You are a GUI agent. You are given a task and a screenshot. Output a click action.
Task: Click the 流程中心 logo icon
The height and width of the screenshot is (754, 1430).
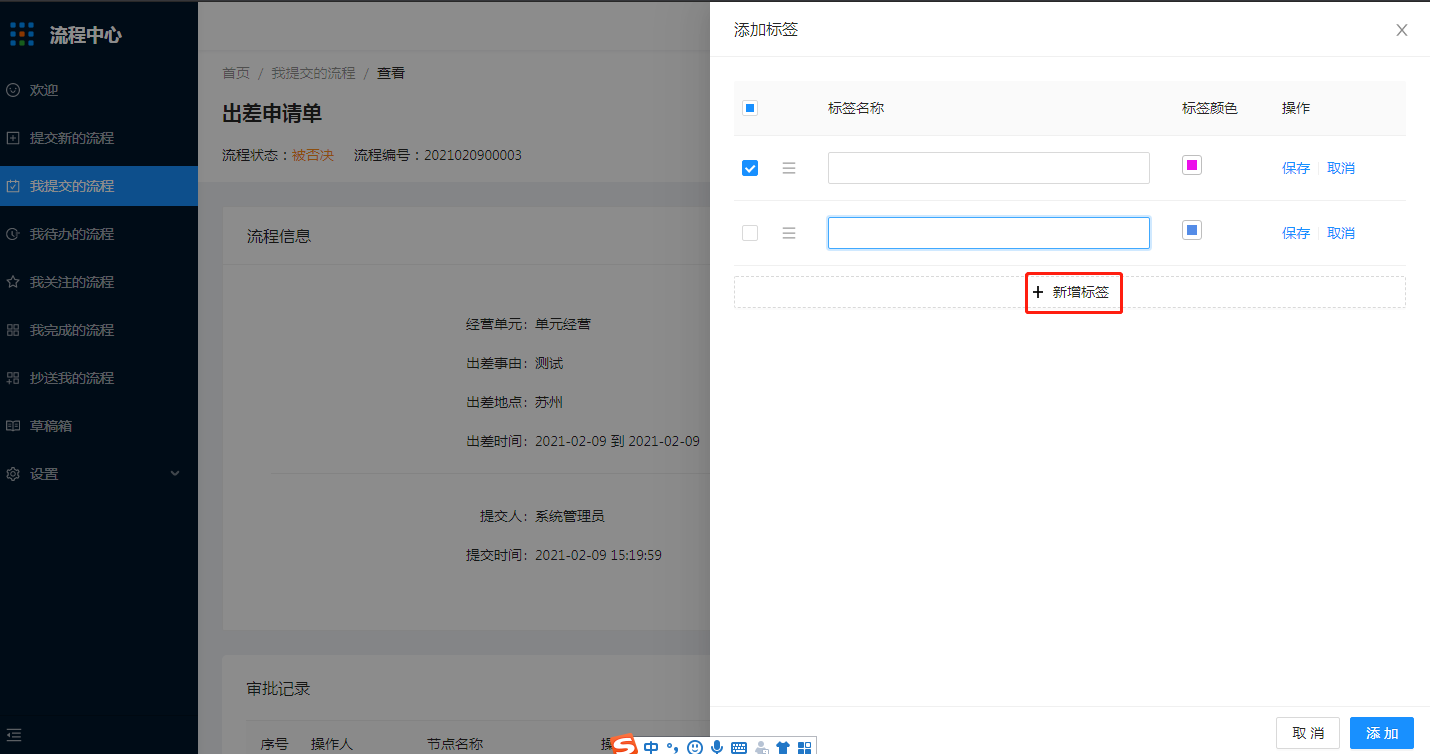pyautogui.click(x=22, y=35)
